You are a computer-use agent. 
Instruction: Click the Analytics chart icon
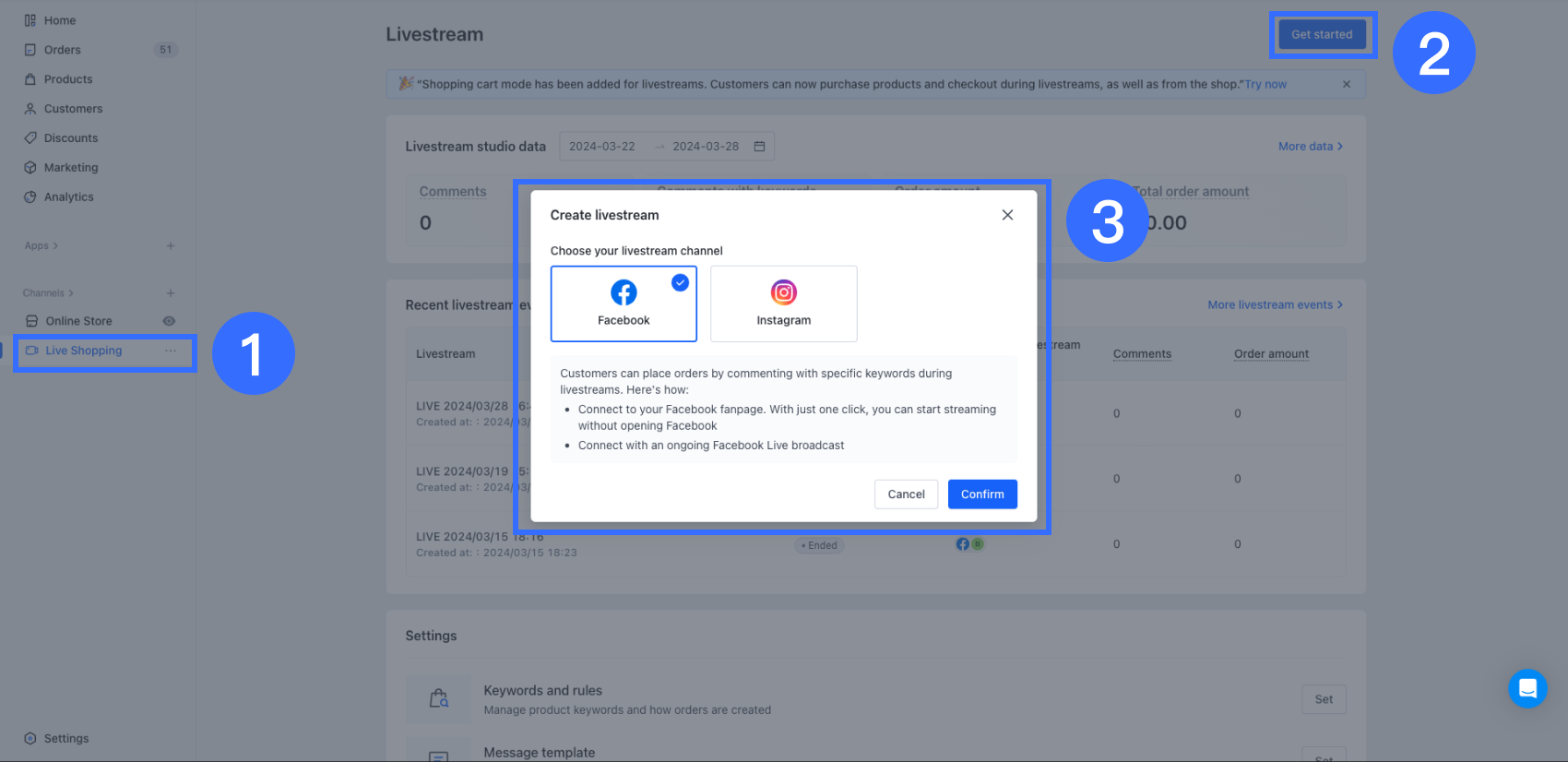[30, 197]
